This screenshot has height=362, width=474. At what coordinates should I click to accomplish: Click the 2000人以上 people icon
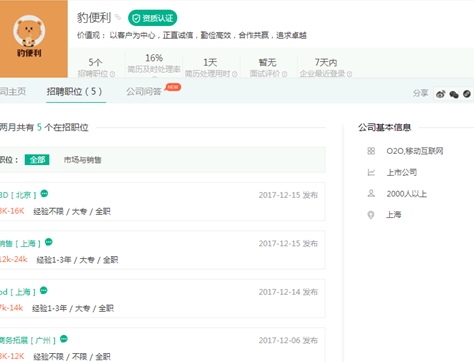(371, 193)
